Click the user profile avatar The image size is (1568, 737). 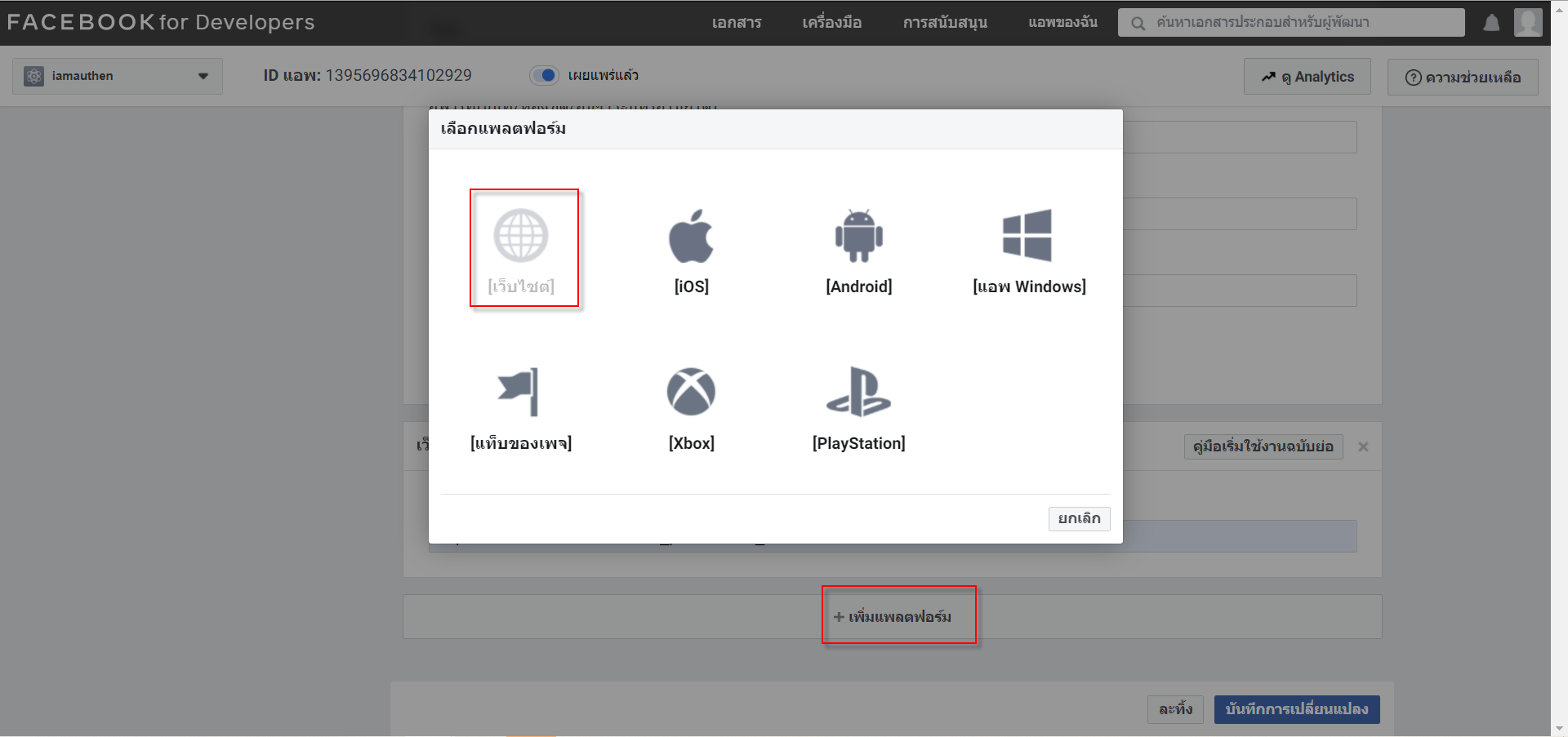[x=1528, y=22]
